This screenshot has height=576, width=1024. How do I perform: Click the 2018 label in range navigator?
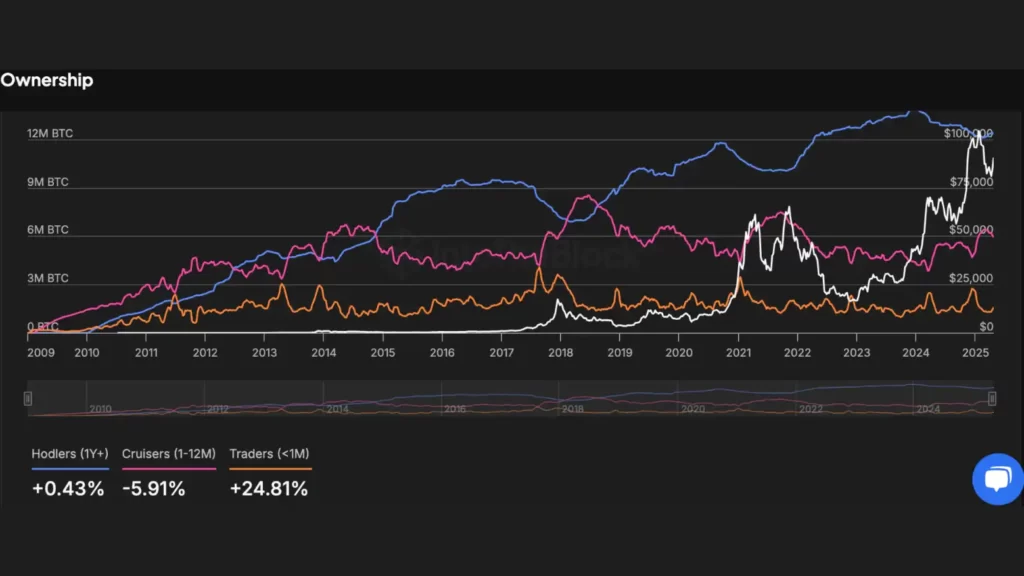tap(573, 409)
